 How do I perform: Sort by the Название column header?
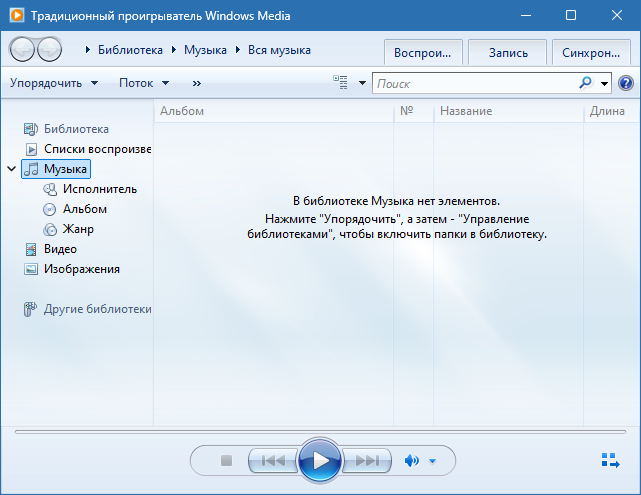(509, 111)
